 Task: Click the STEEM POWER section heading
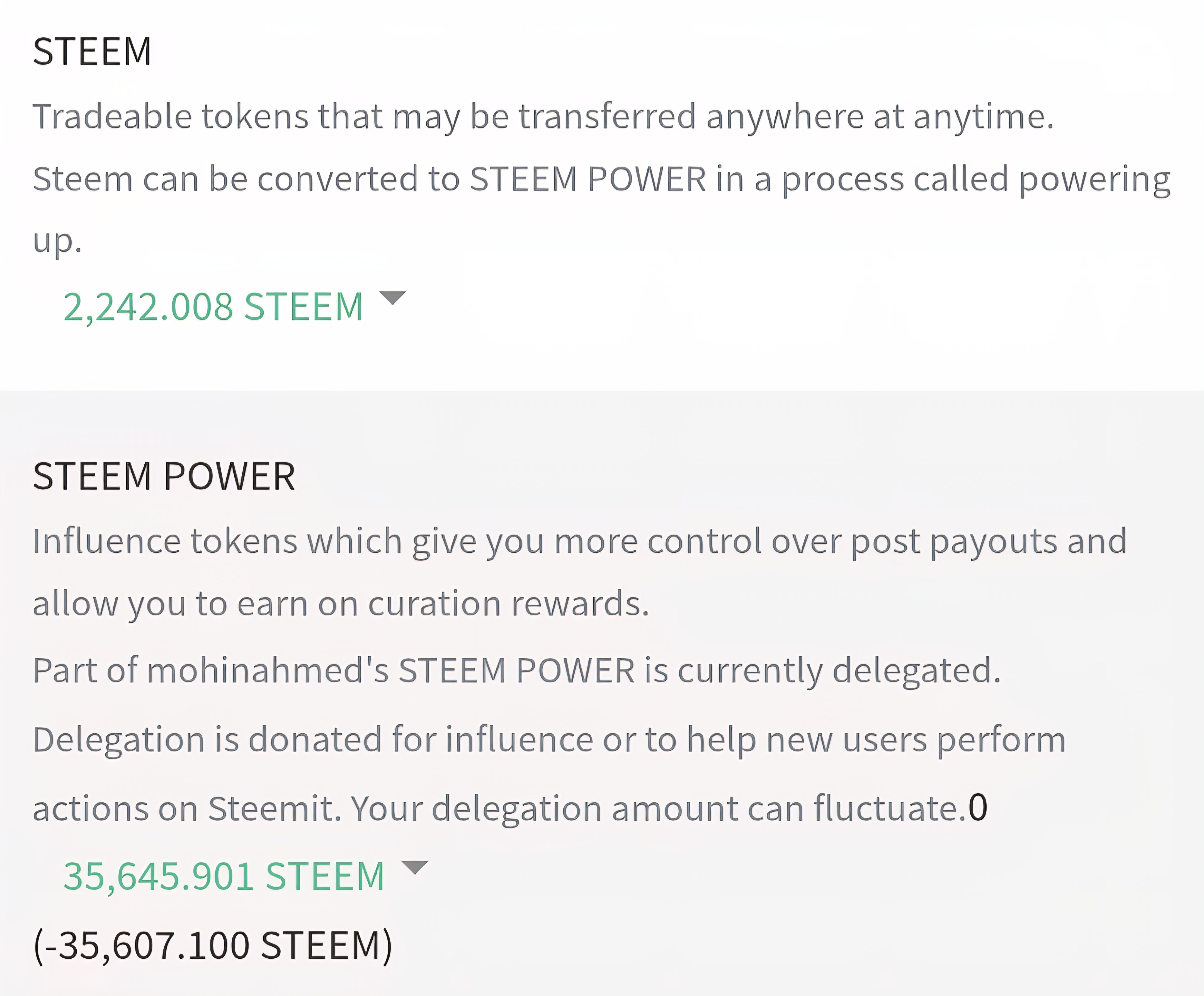[x=164, y=476]
